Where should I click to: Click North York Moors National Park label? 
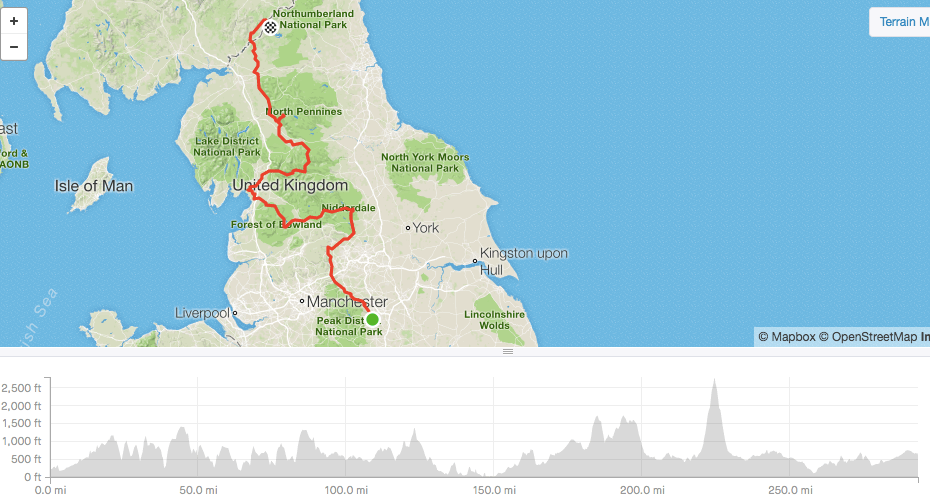point(425,162)
